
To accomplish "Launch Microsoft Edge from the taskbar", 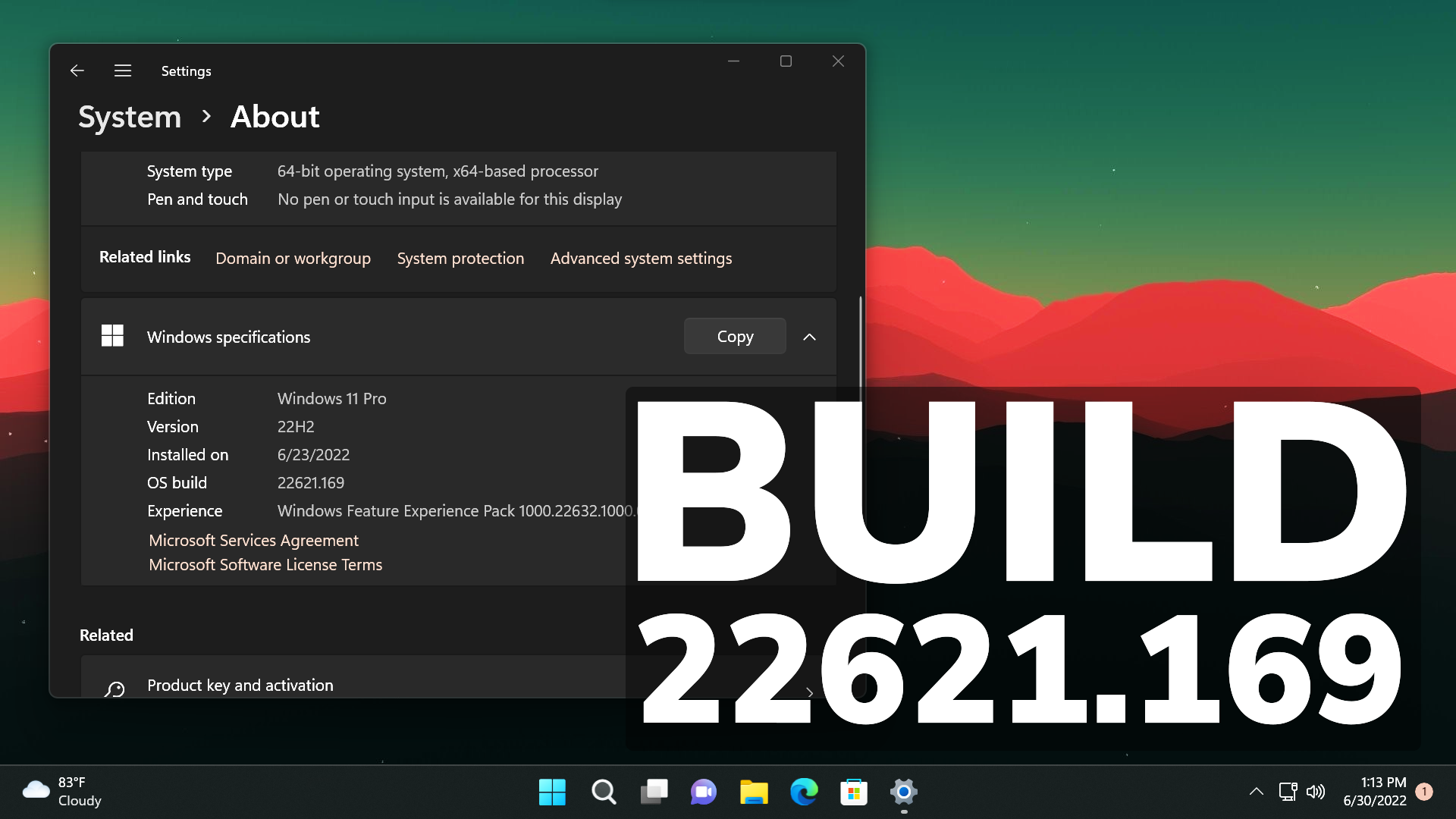I will (804, 792).
